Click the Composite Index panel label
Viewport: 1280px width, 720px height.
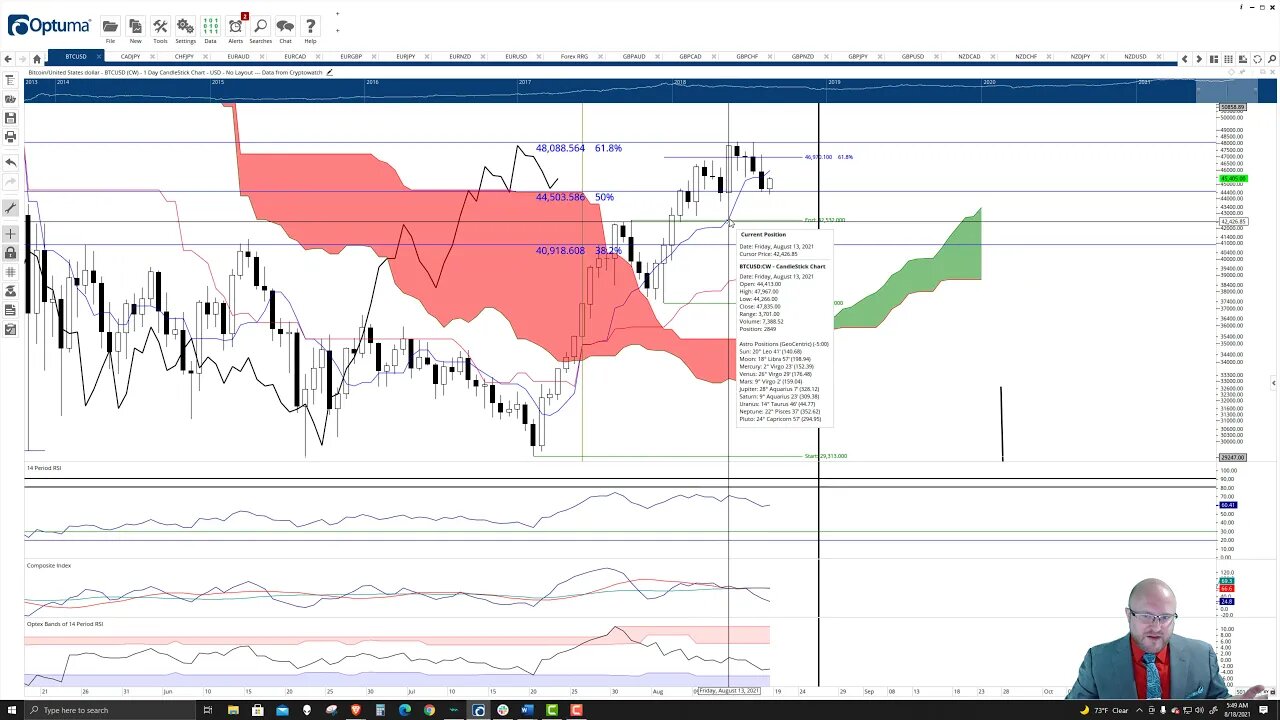point(49,566)
